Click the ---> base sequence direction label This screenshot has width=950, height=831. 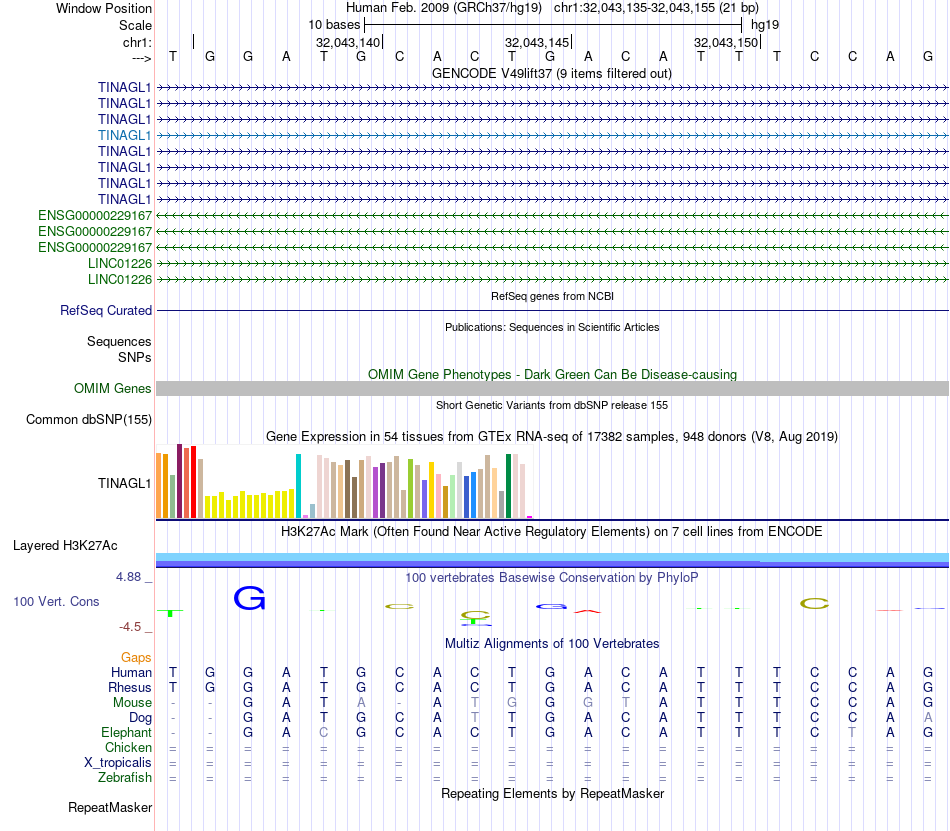[x=141, y=58]
